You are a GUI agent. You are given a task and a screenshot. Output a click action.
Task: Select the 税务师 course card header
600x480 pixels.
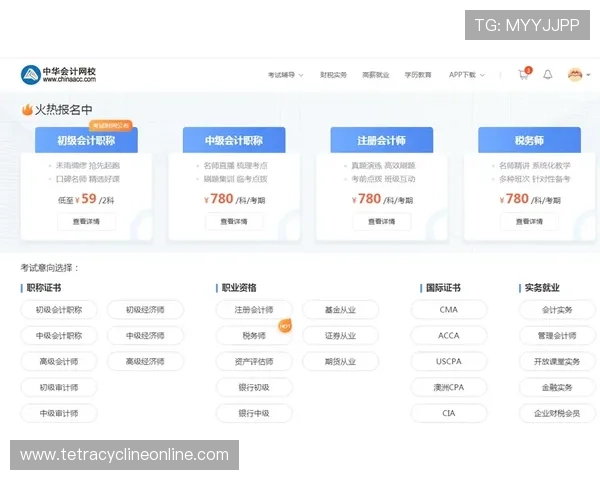530,140
